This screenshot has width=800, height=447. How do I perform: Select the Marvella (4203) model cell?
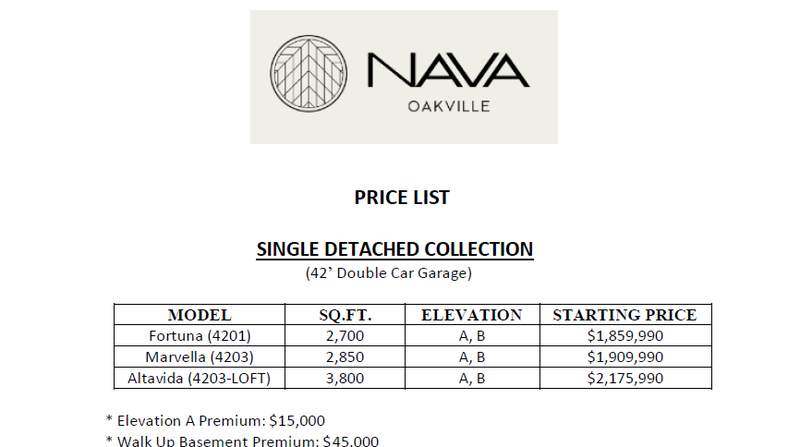tap(199, 357)
